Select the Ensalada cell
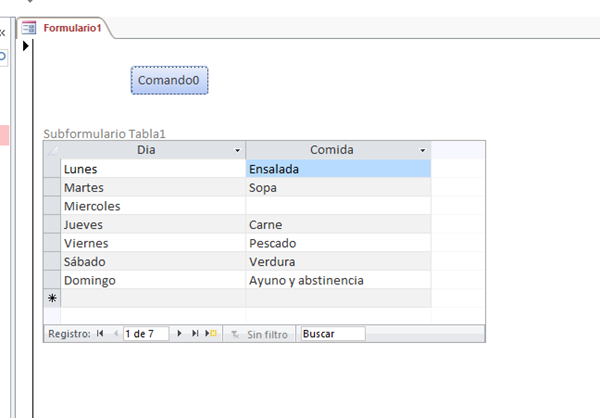 coord(338,169)
